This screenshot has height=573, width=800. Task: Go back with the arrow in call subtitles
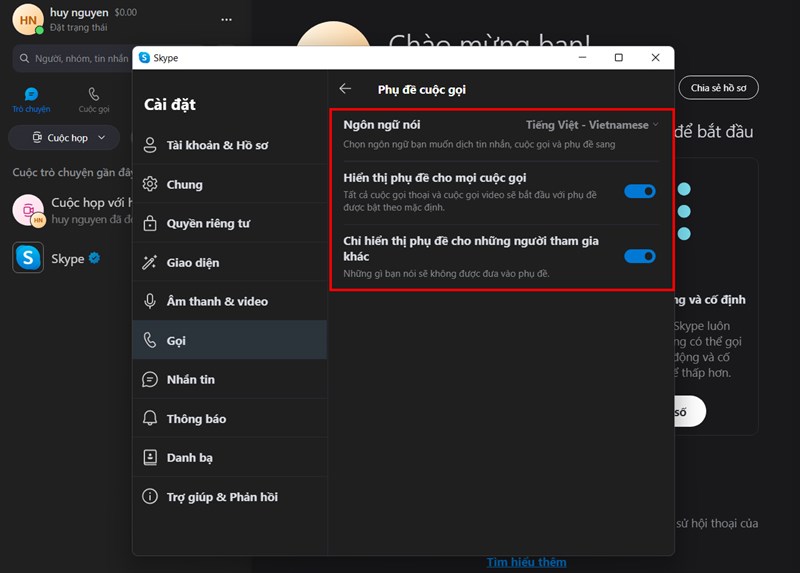coord(345,89)
